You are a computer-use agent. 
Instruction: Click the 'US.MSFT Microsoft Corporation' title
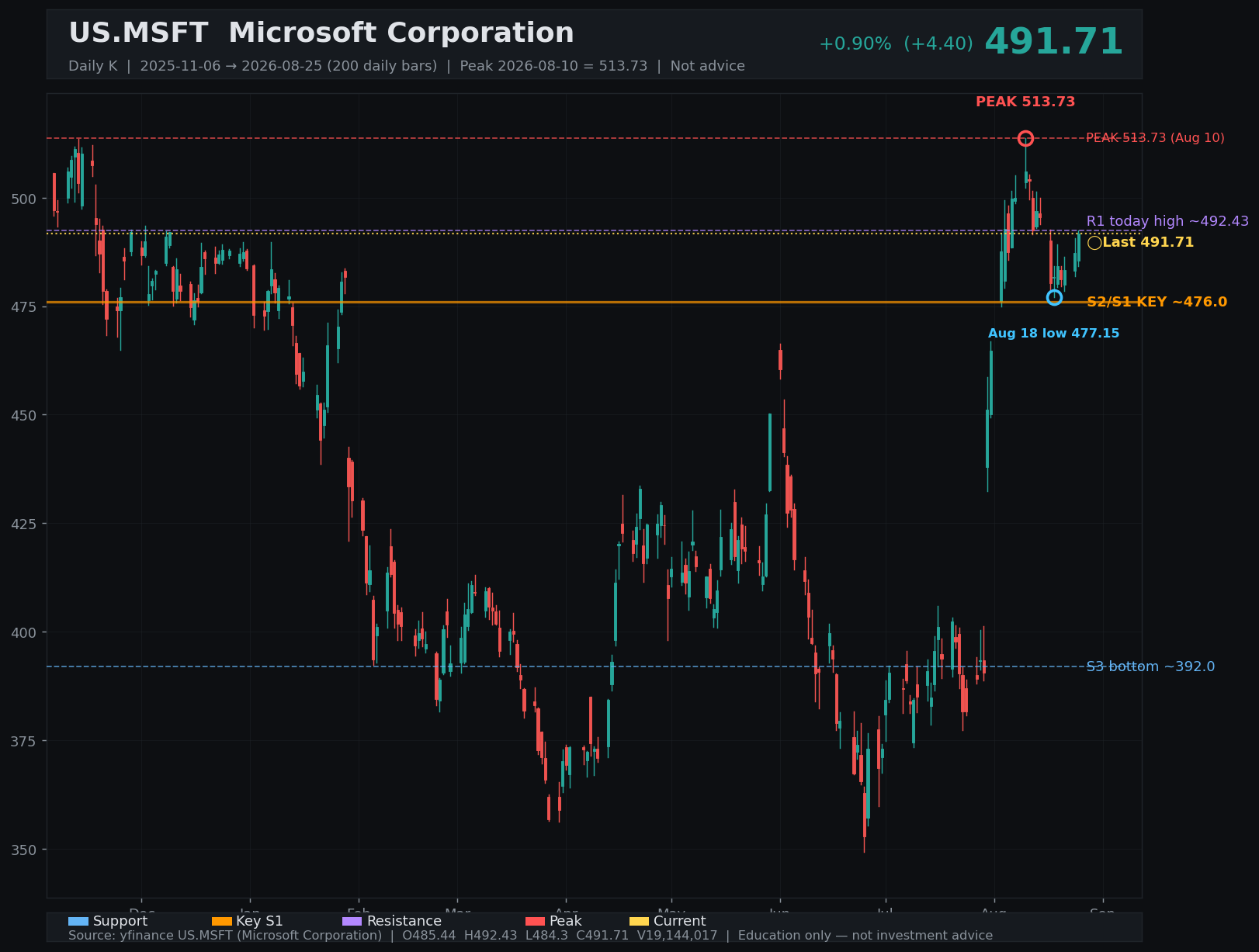tap(321, 33)
